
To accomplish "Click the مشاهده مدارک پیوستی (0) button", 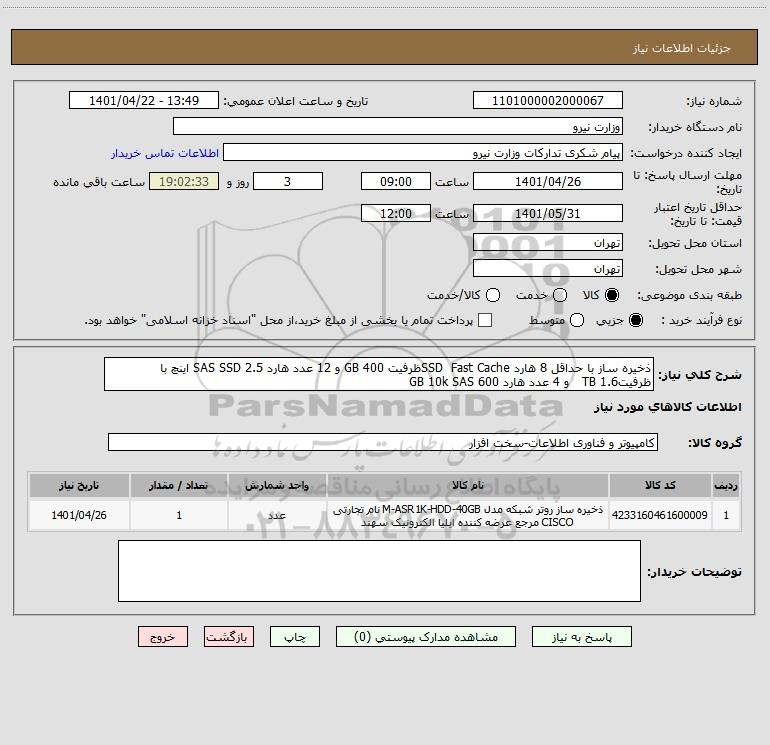I will [426, 636].
